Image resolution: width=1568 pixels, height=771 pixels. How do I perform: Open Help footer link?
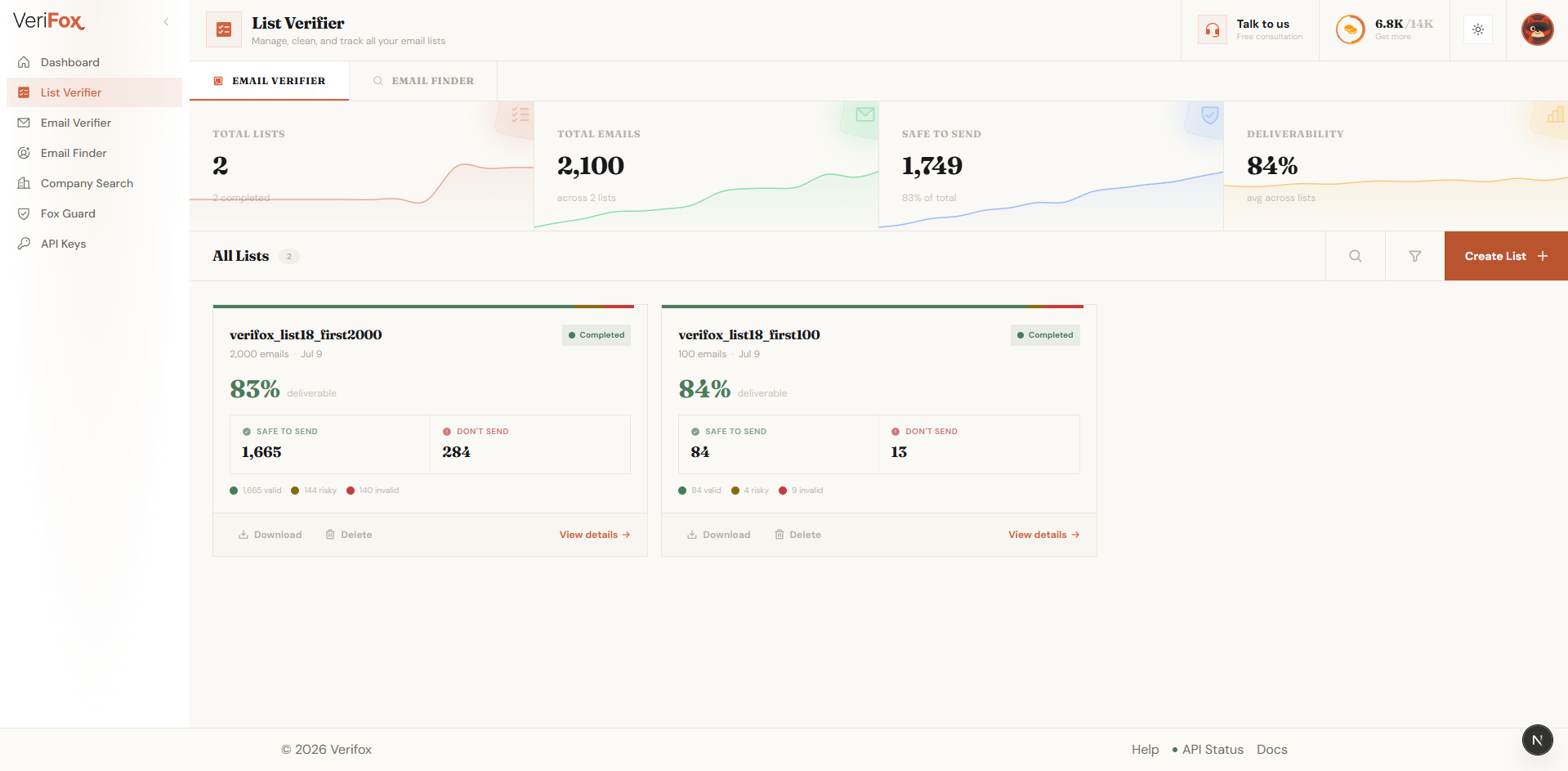(x=1145, y=750)
